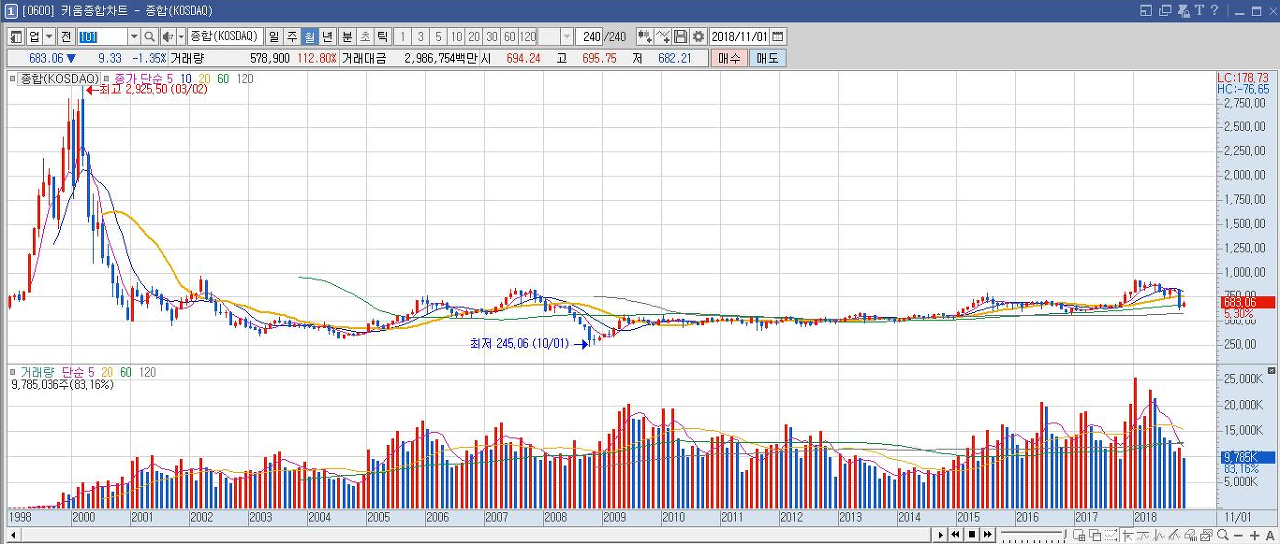This screenshot has height=544, width=1280.
Task: Click the 매수 buy button
Action: pos(729,58)
